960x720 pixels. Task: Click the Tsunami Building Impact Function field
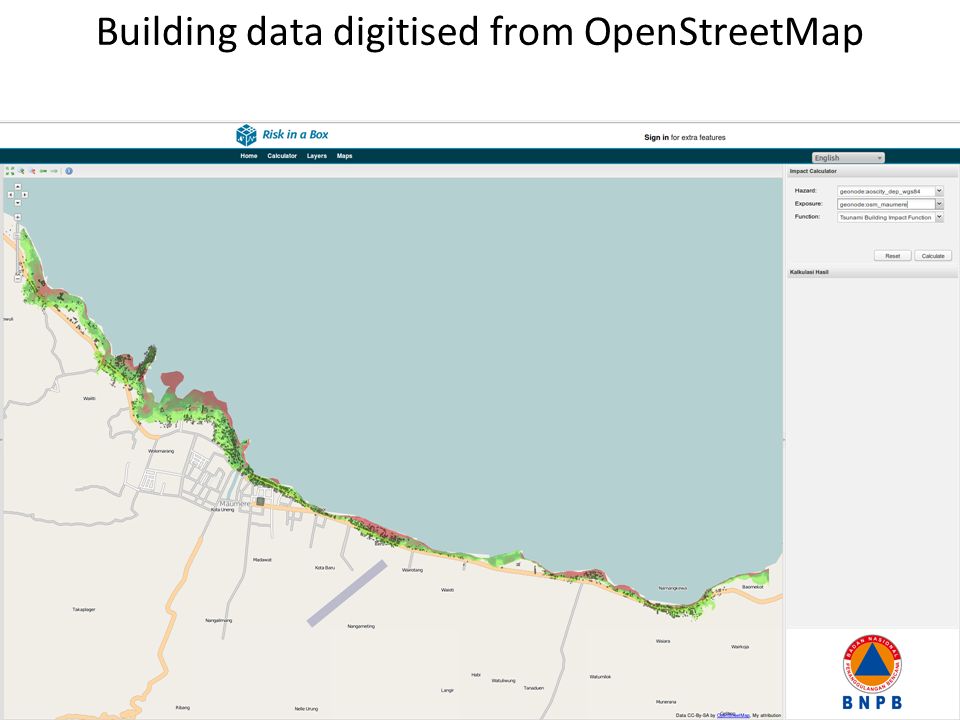tap(886, 217)
